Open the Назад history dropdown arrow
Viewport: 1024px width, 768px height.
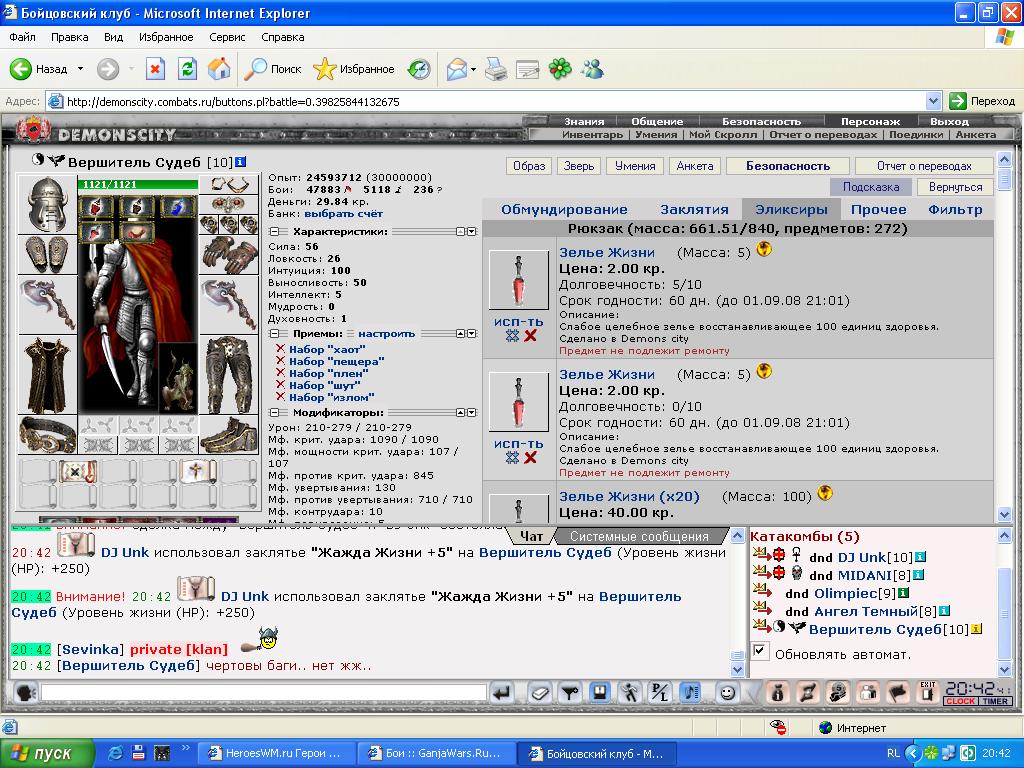pyautogui.click(x=80, y=69)
